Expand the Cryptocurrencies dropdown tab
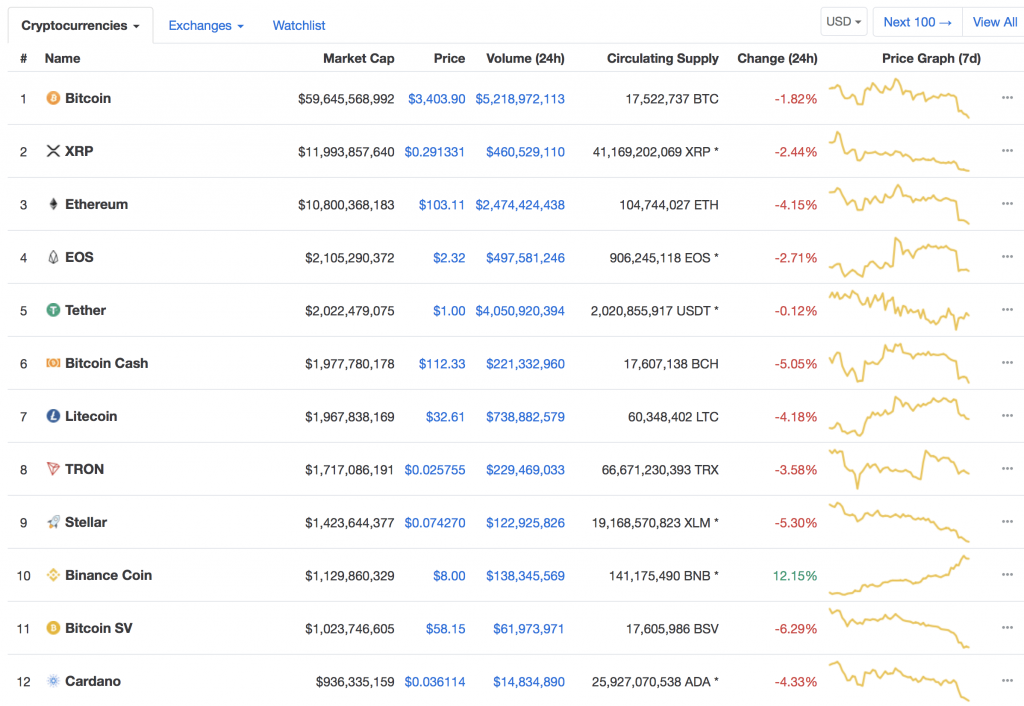Image resolution: width=1024 pixels, height=706 pixels. tap(80, 25)
